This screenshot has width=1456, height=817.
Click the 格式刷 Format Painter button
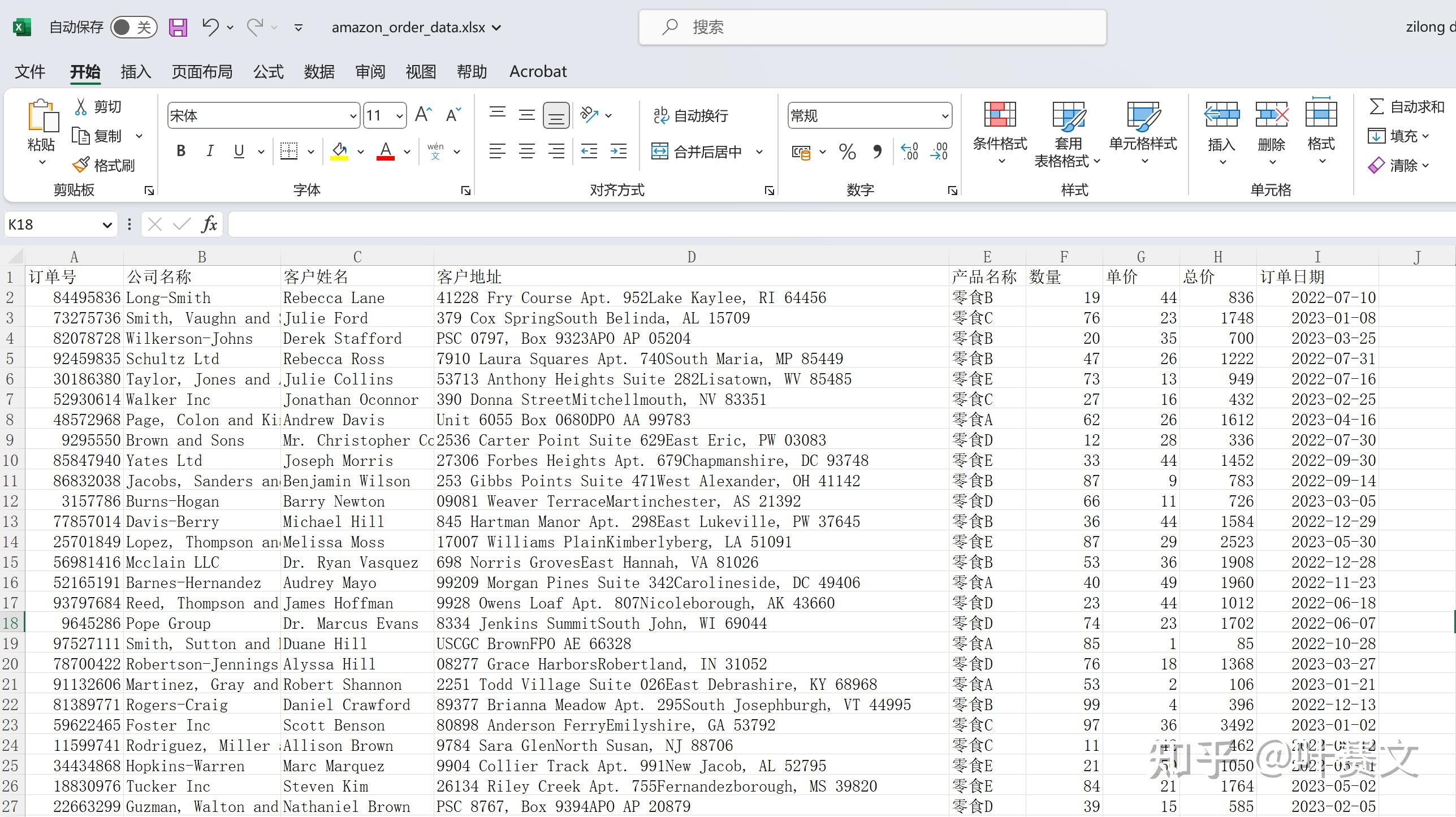[103, 165]
